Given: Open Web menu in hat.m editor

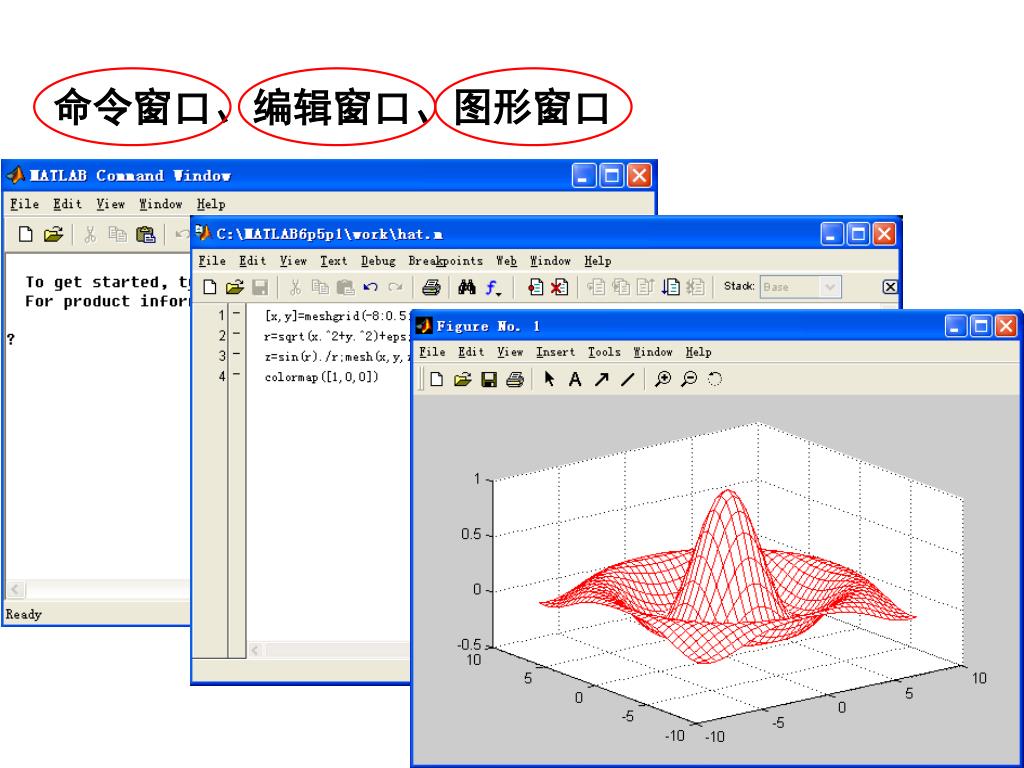Looking at the screenshot, I should [x=506, y=261].
